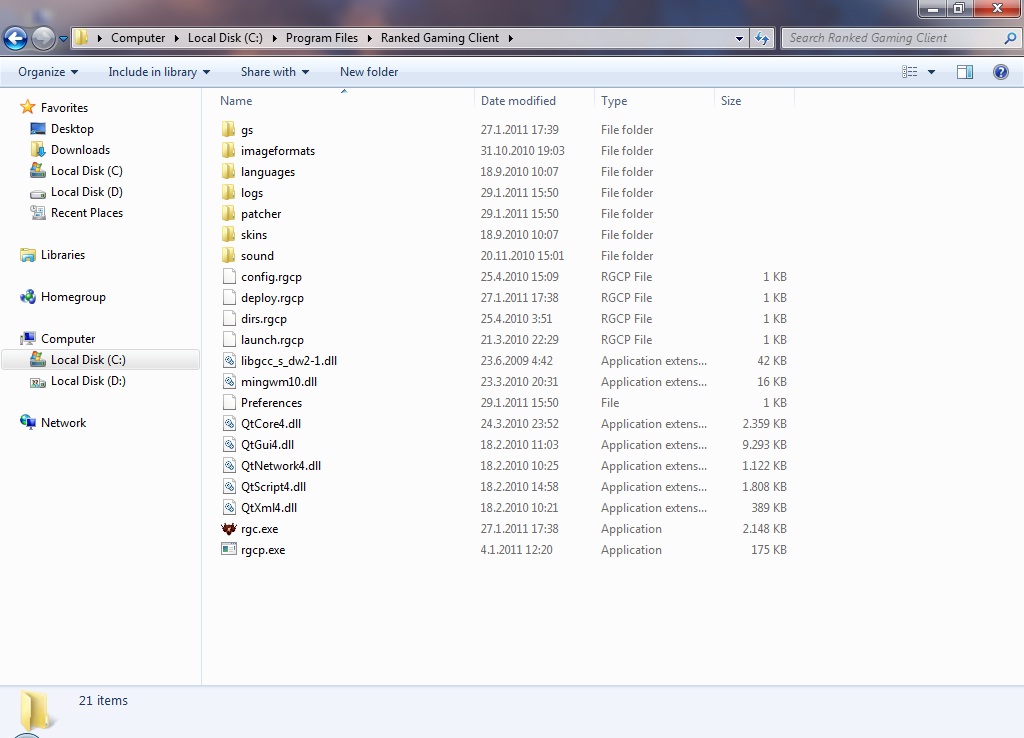This screenshot has width=1024, height=738.
Task: Select Homegroup in the navigation pane
Action: point(73,297)
